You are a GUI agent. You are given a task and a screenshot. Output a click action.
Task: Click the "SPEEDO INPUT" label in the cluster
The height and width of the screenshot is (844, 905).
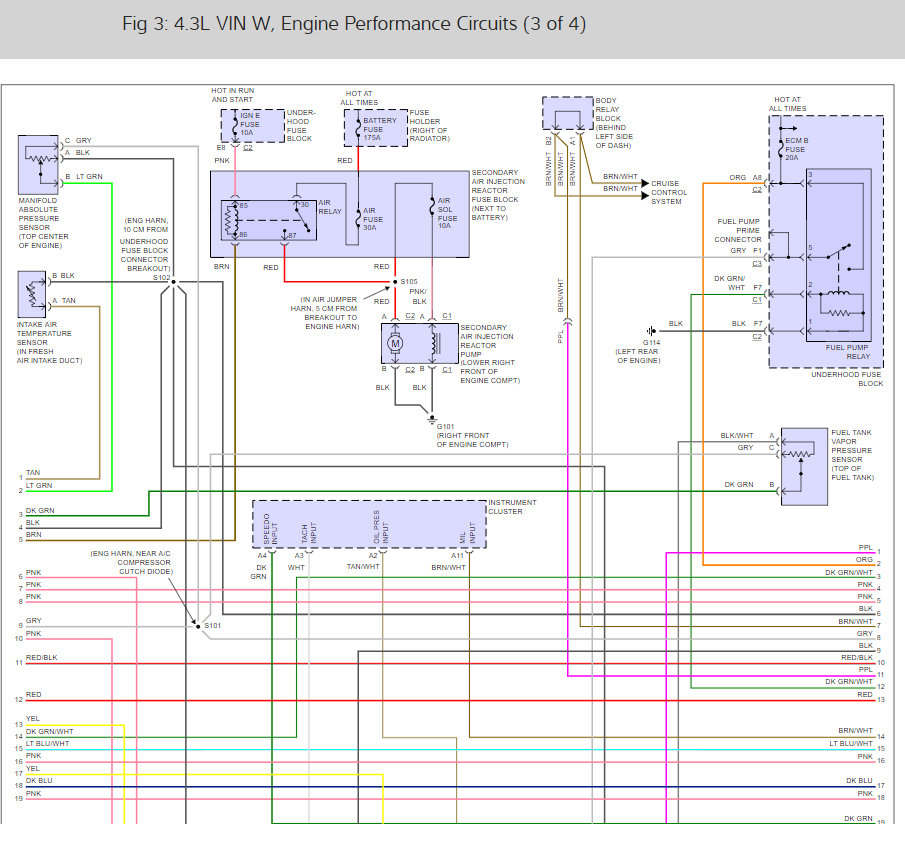pyautogui.click(x=271, y=529)
